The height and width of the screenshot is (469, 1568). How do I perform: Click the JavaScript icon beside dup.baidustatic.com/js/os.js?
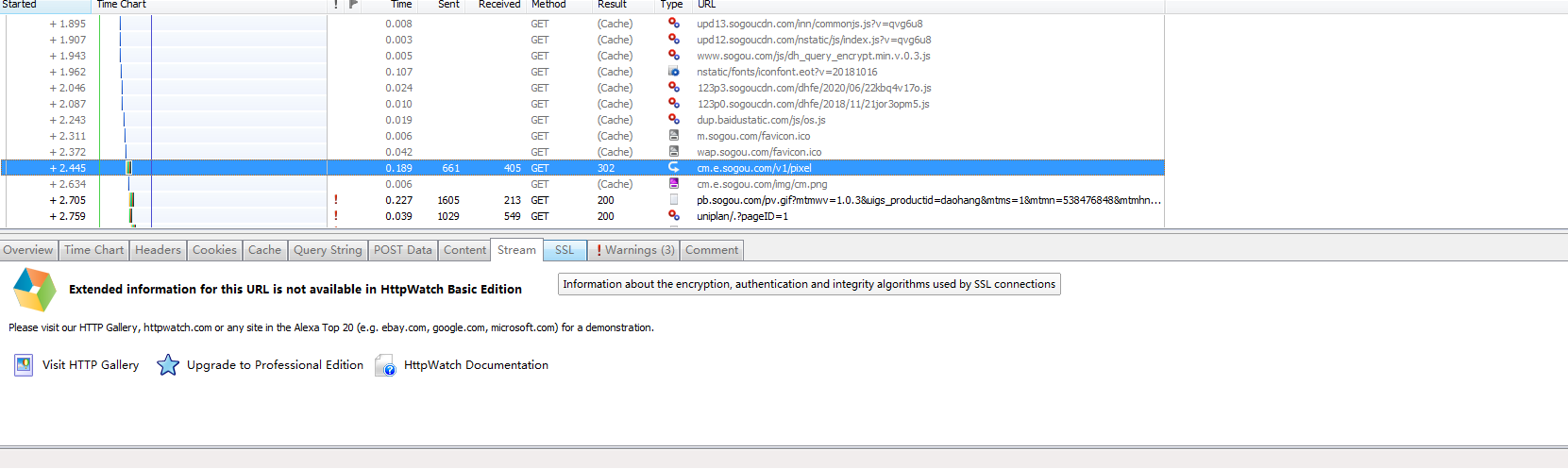(x=673, y=119)
